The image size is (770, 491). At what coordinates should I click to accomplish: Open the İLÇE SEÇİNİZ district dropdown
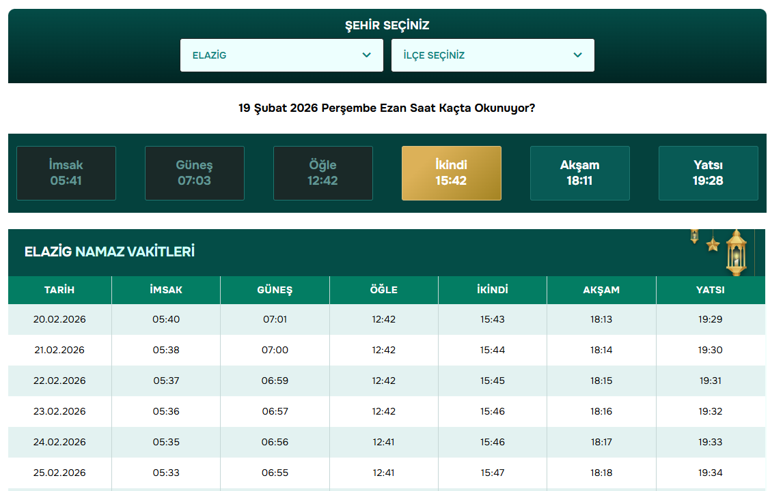click(493, 55)
